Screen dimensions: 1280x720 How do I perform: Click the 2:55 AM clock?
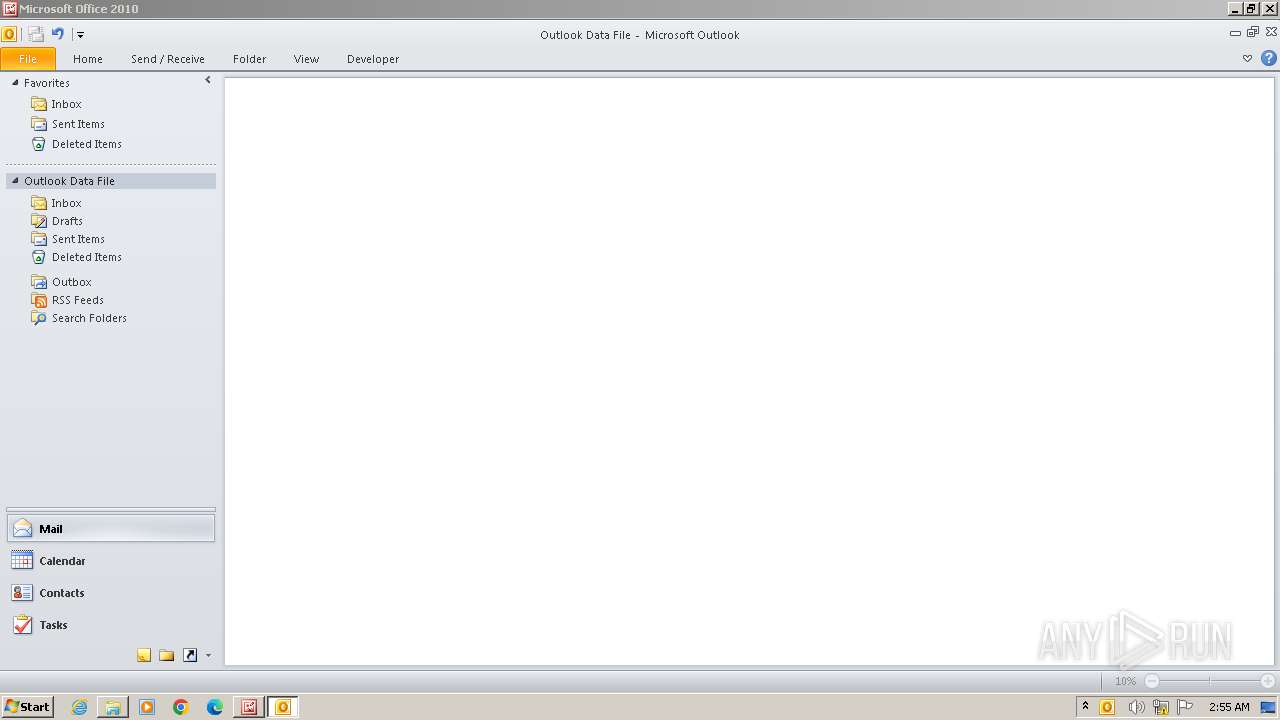[x=1229, y=707]
